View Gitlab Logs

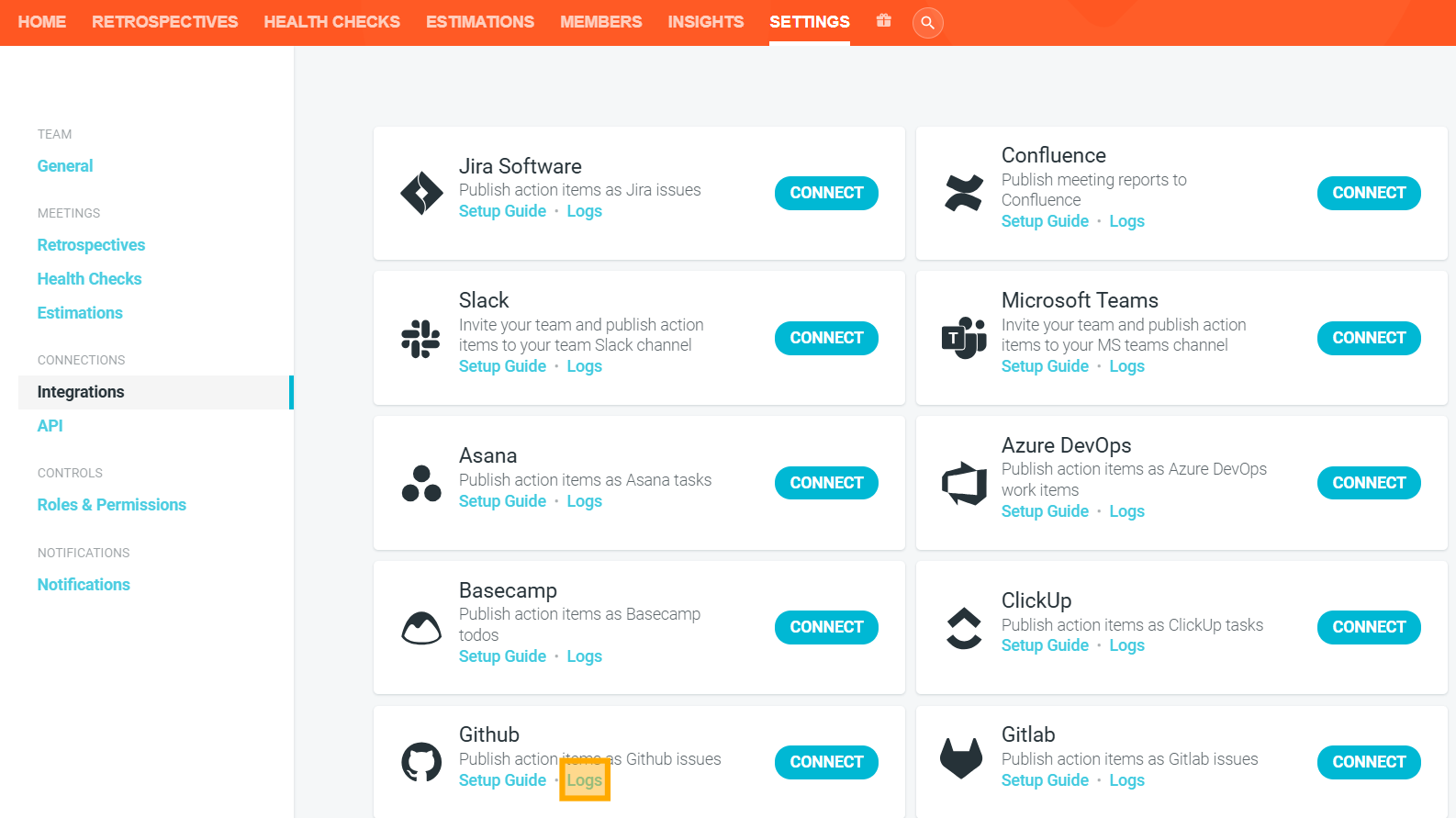click(1126, 780)
